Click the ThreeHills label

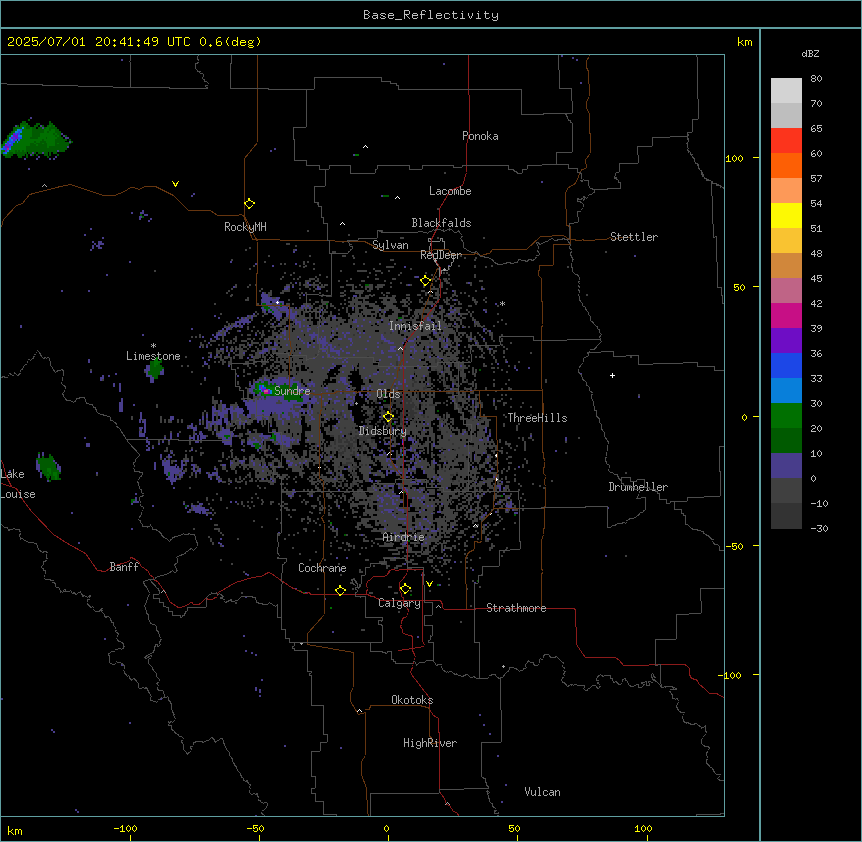(537, 418)
